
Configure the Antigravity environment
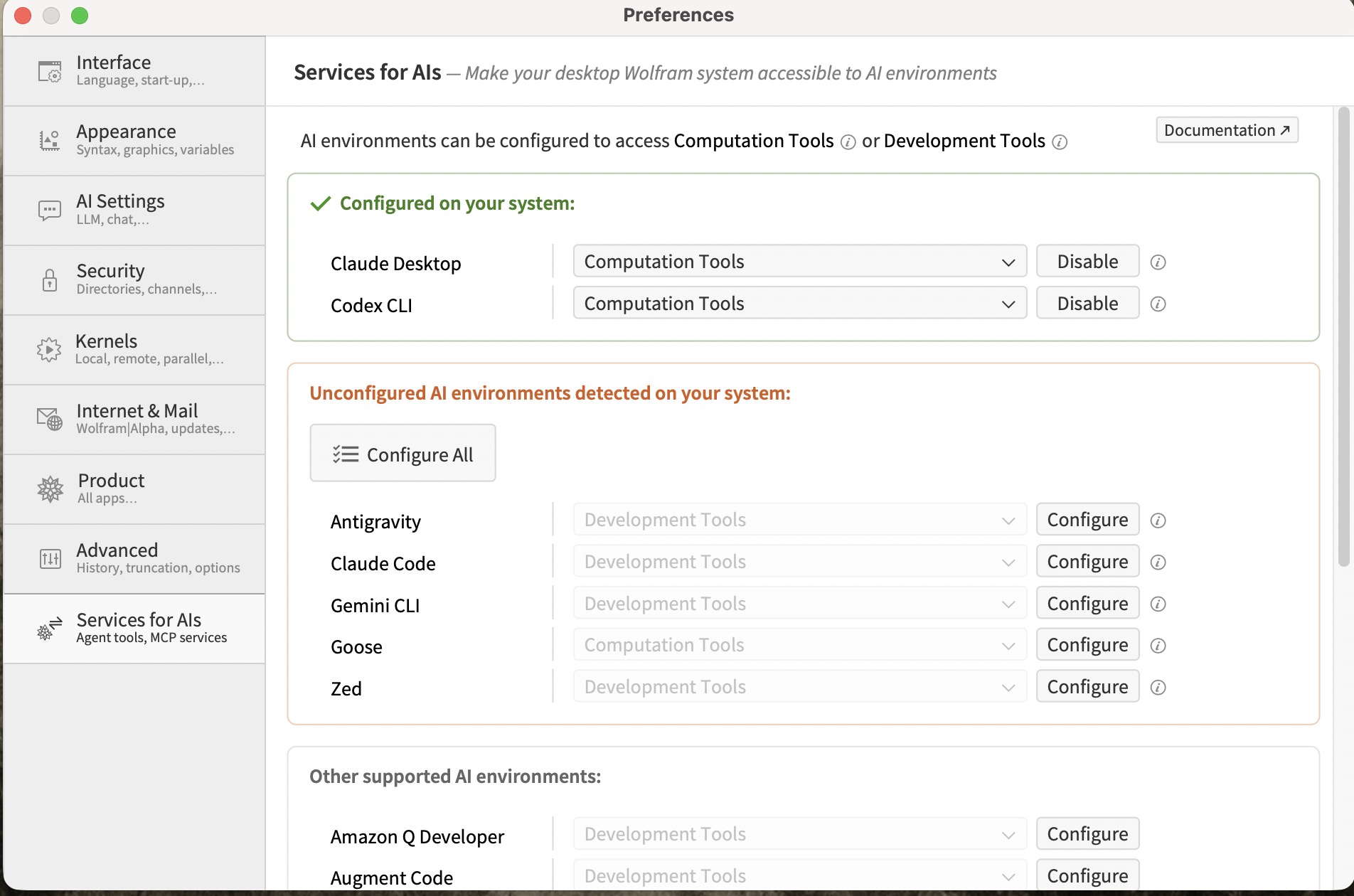pyautogui.click(x=1087, y=519)
